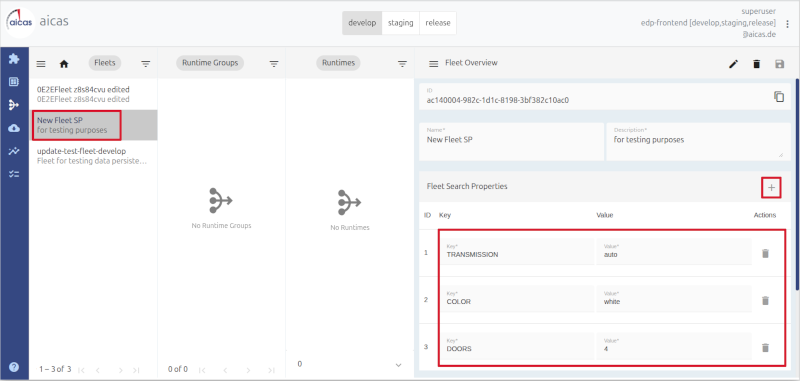800x381 pixels.
Task: Click the Key column header
Action: coord(444,215)
